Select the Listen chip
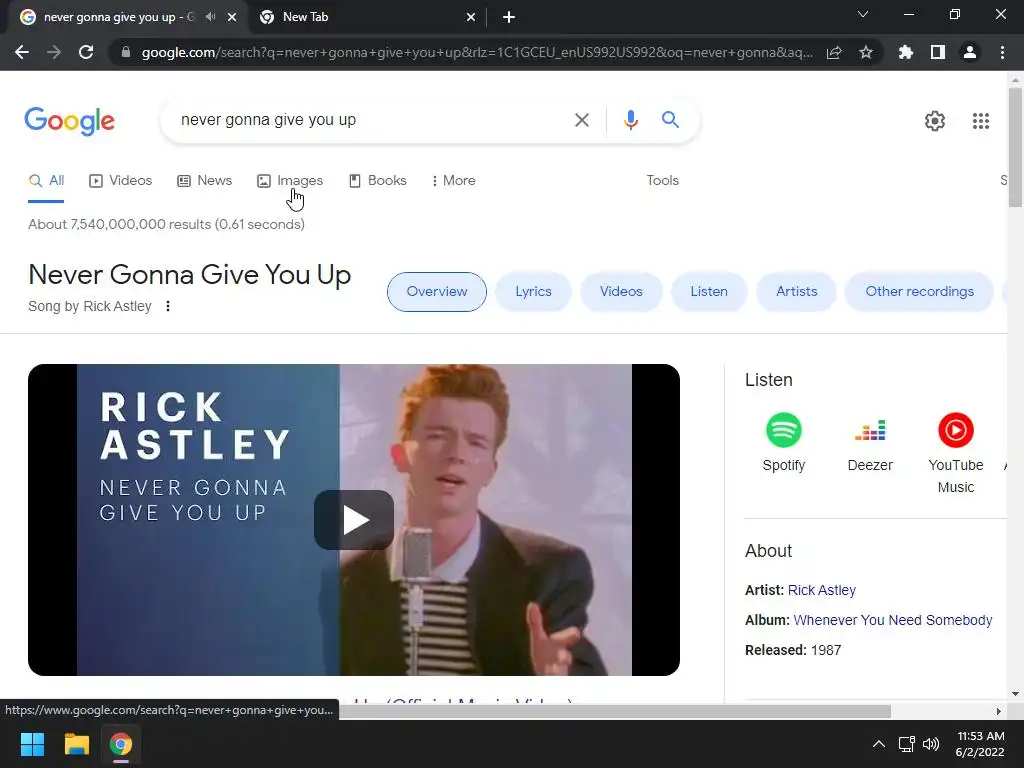 pos(709,292)
